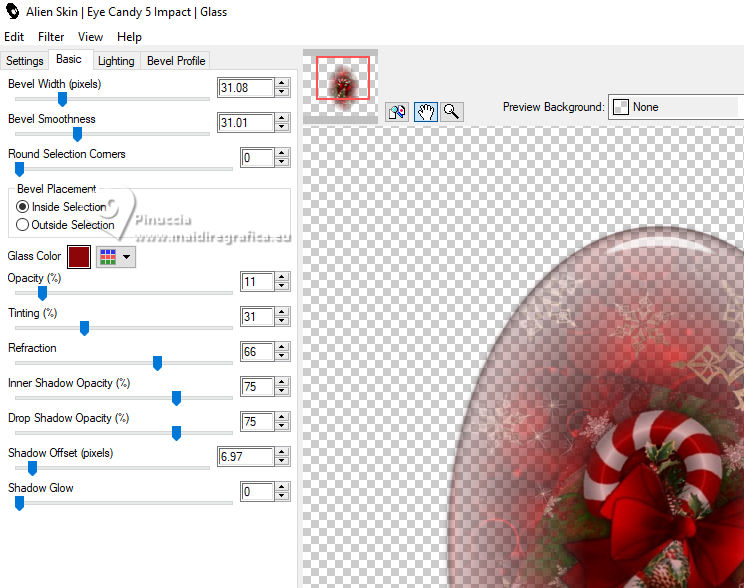Image resolution: width=744 pixels, height=588 pixels.
Task: Click the Drop Shadow Opacity value field
Action: click(x=257, y=422)
